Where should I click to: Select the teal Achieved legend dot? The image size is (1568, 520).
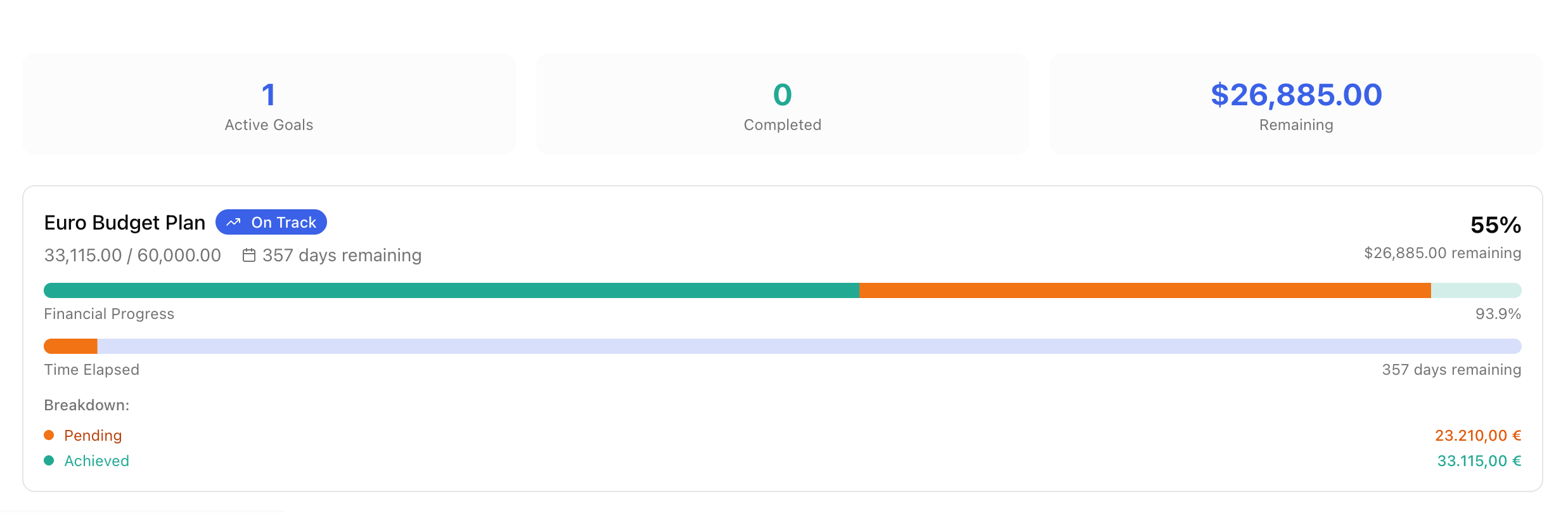tap(49, 460)
